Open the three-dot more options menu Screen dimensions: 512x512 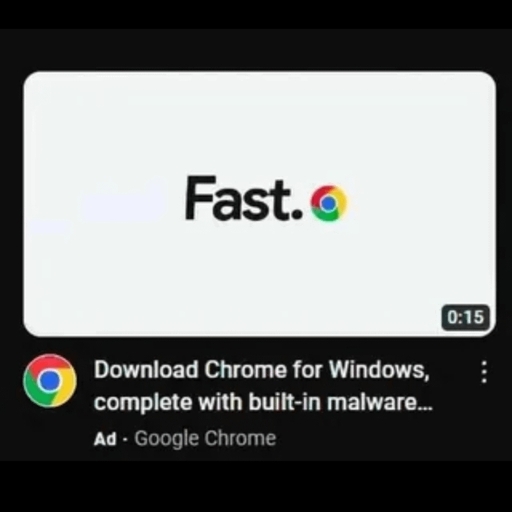point(484,372)
